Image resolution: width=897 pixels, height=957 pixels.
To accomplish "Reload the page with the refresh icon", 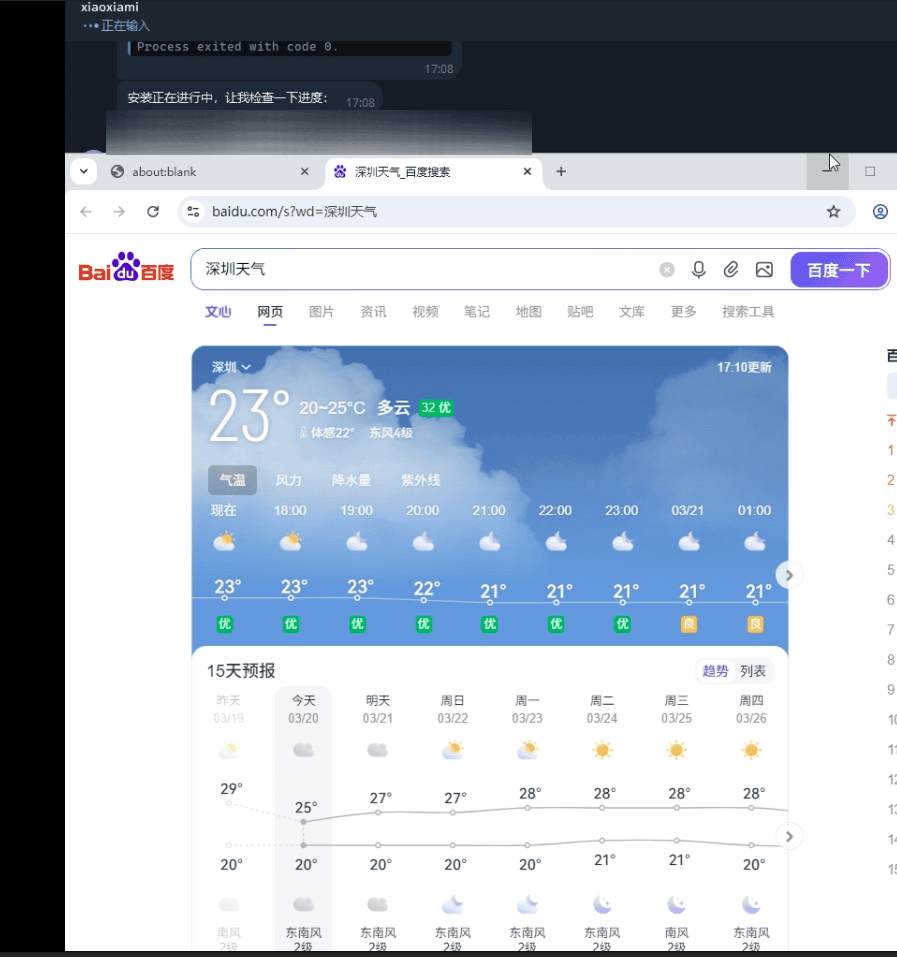I will point(152,212).
